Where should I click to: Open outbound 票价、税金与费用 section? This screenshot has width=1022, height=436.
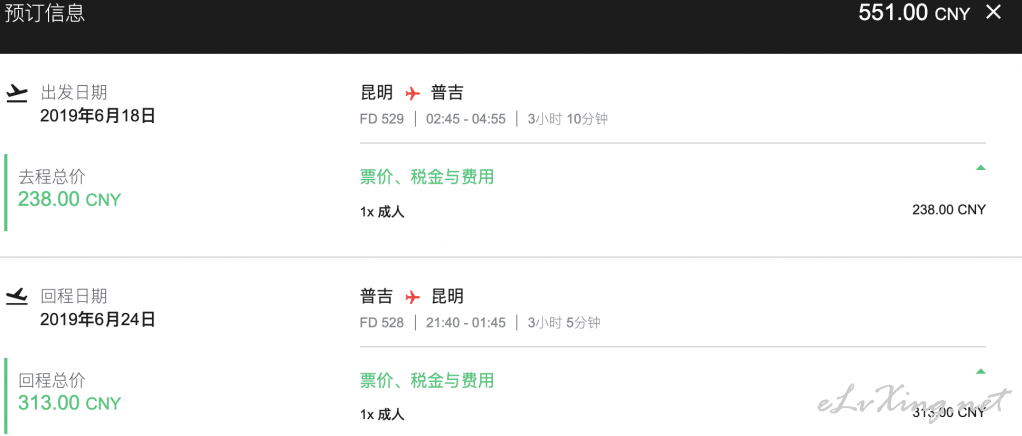[427, 176]
